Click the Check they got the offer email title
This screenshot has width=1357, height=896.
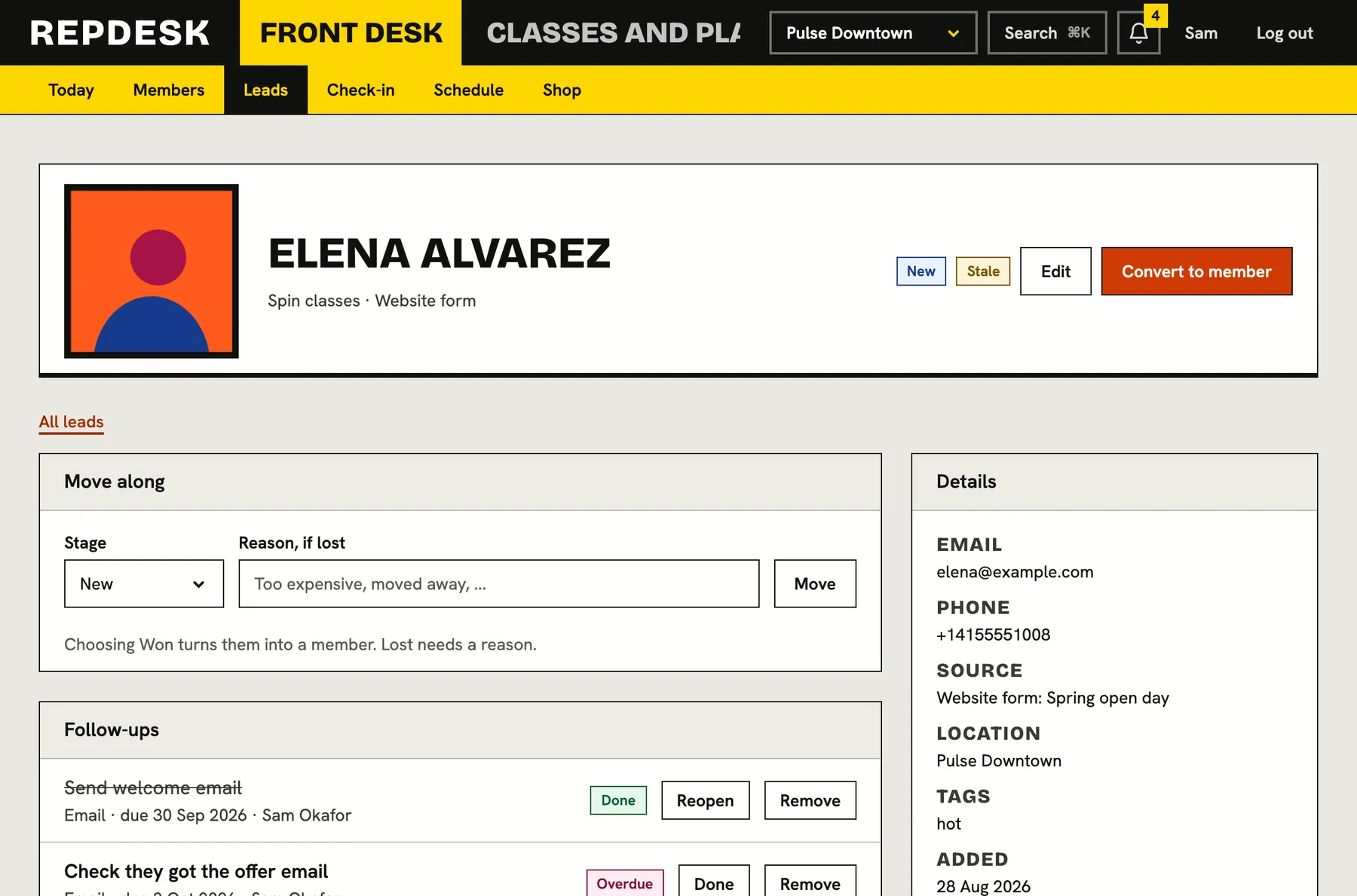click(x=196, y=871)
